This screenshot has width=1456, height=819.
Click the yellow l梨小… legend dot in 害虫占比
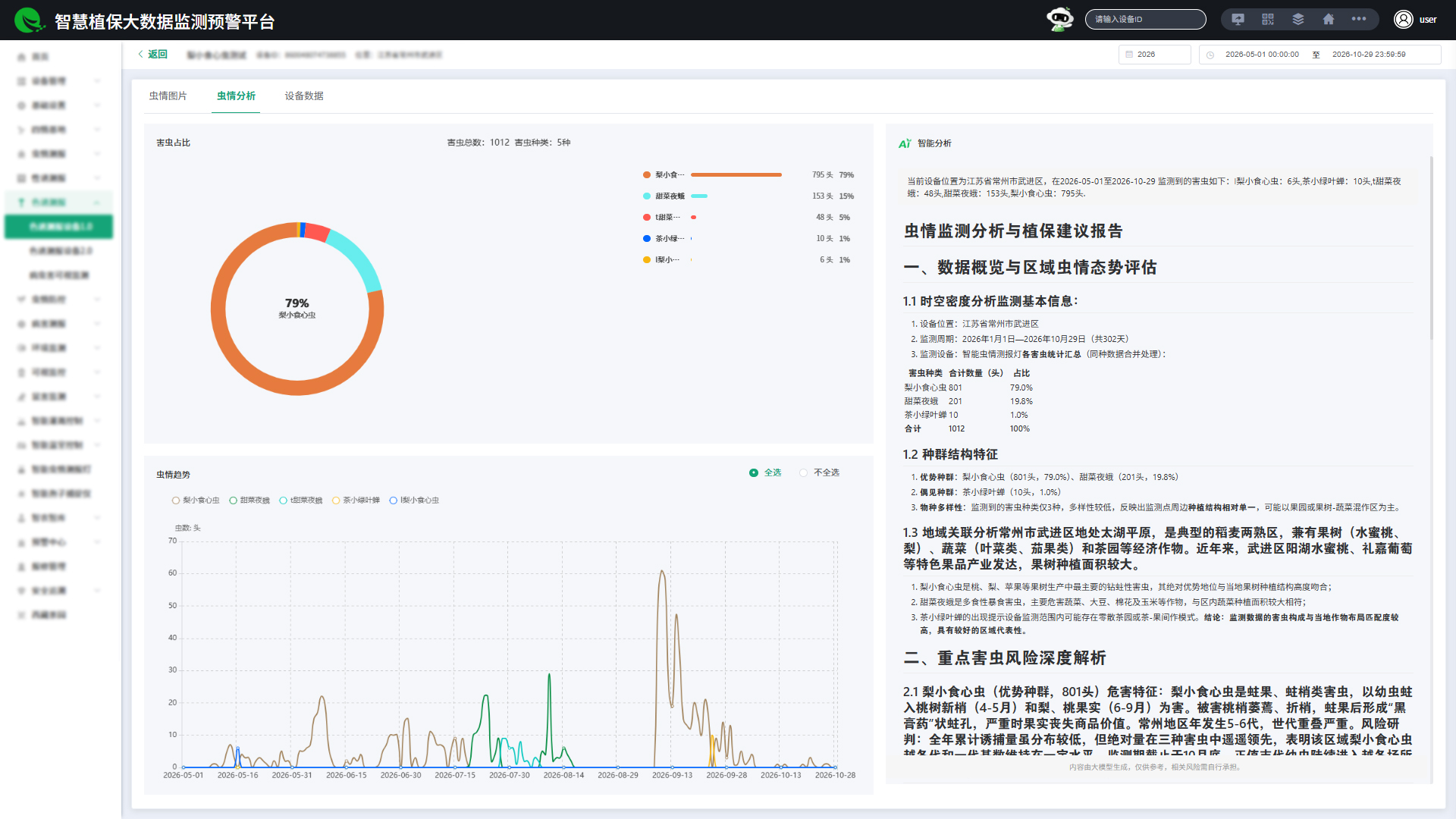point(646,260)
